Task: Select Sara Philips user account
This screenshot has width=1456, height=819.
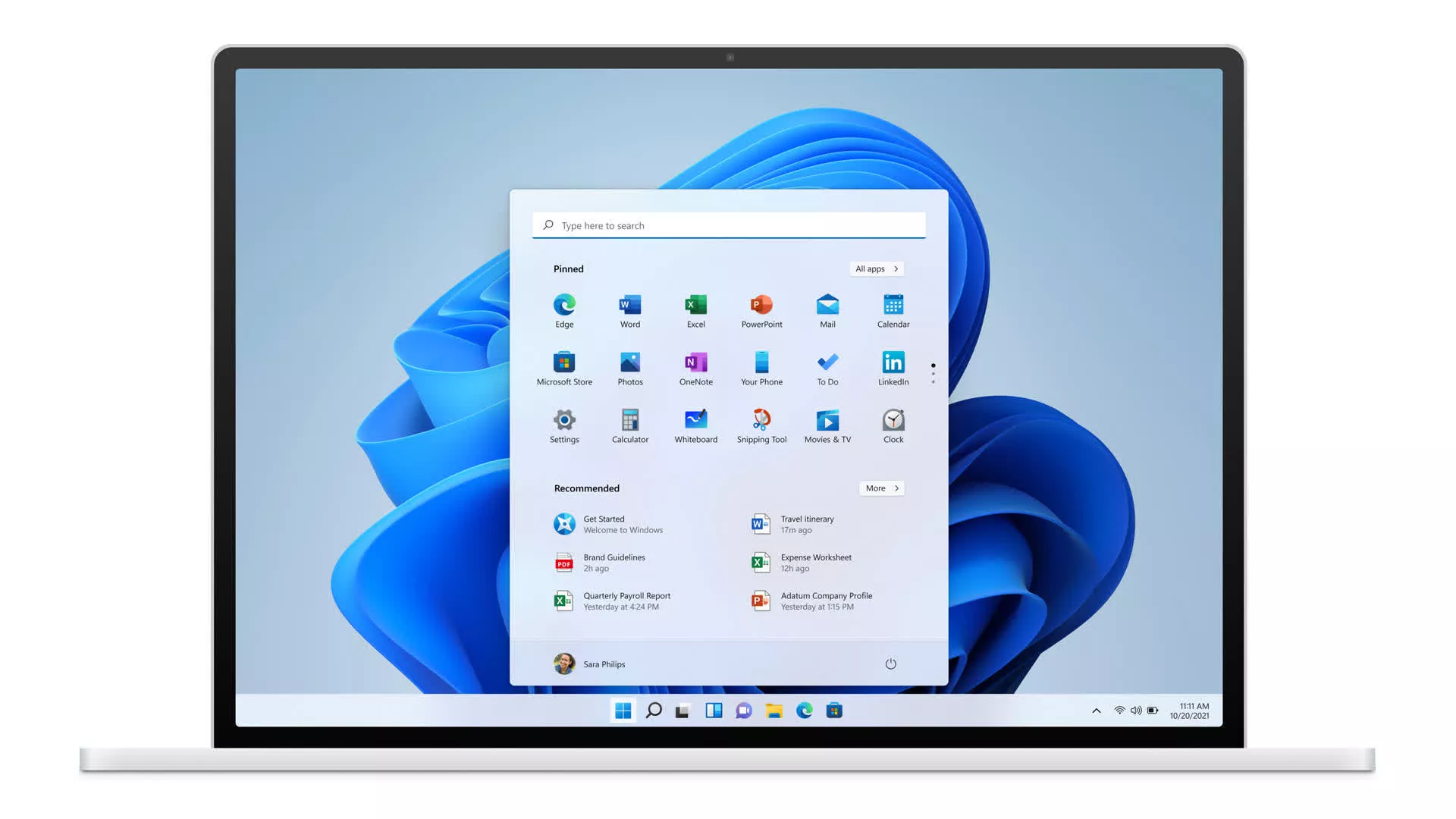Action: 590,663
